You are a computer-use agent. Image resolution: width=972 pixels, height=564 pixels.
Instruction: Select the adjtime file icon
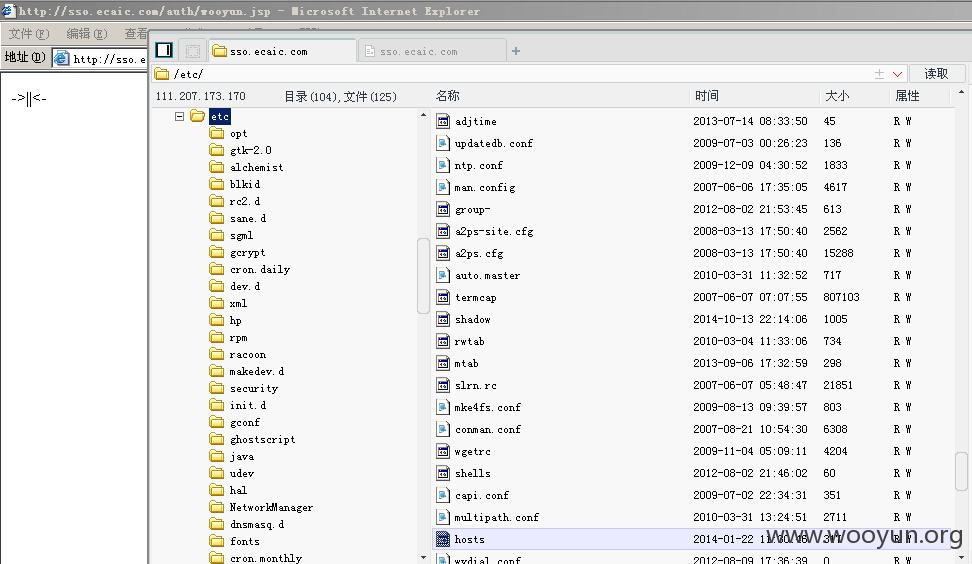[x=443, y=121]
